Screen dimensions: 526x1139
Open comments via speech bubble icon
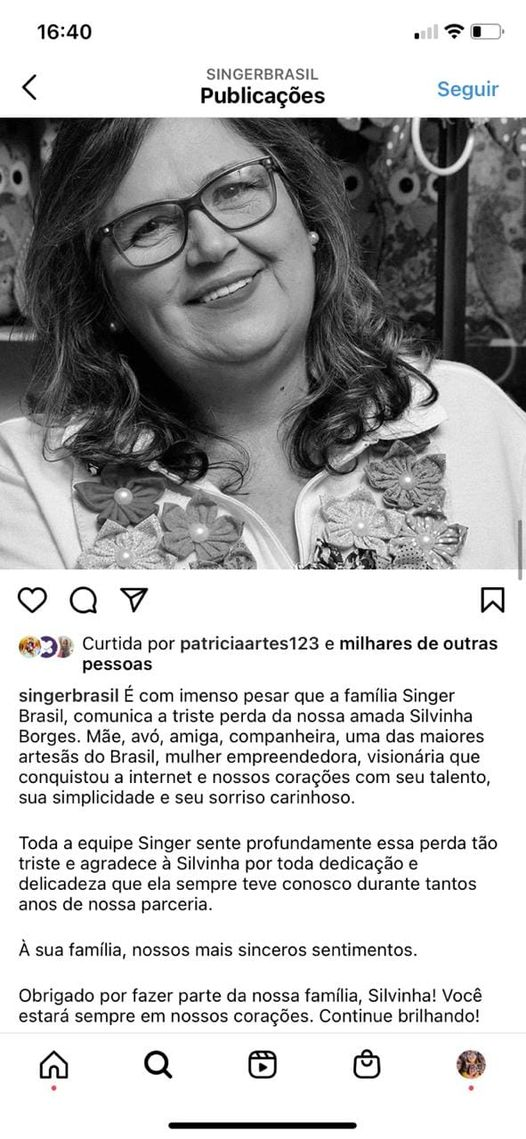pos(83,600)
